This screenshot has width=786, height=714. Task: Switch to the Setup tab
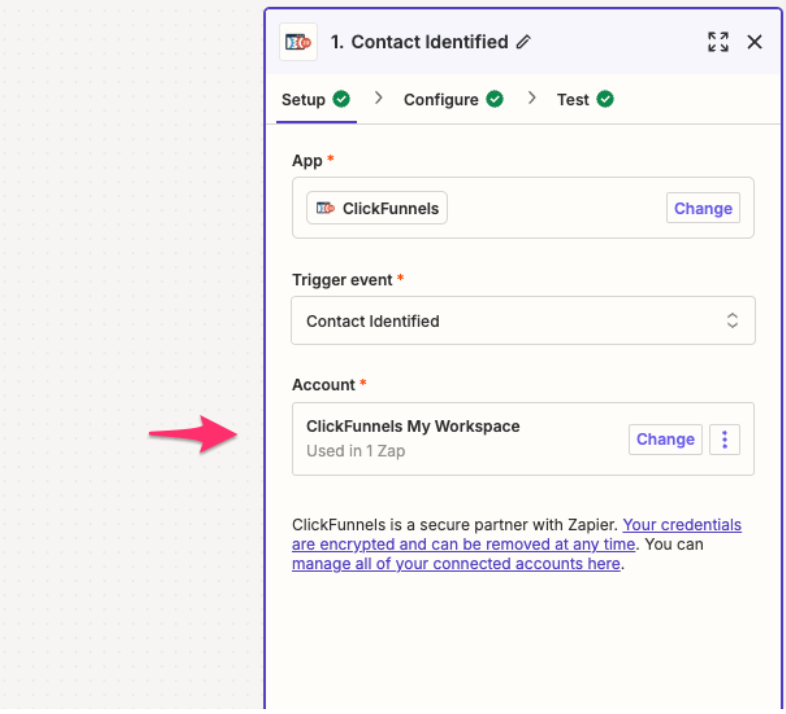point(303,100)
